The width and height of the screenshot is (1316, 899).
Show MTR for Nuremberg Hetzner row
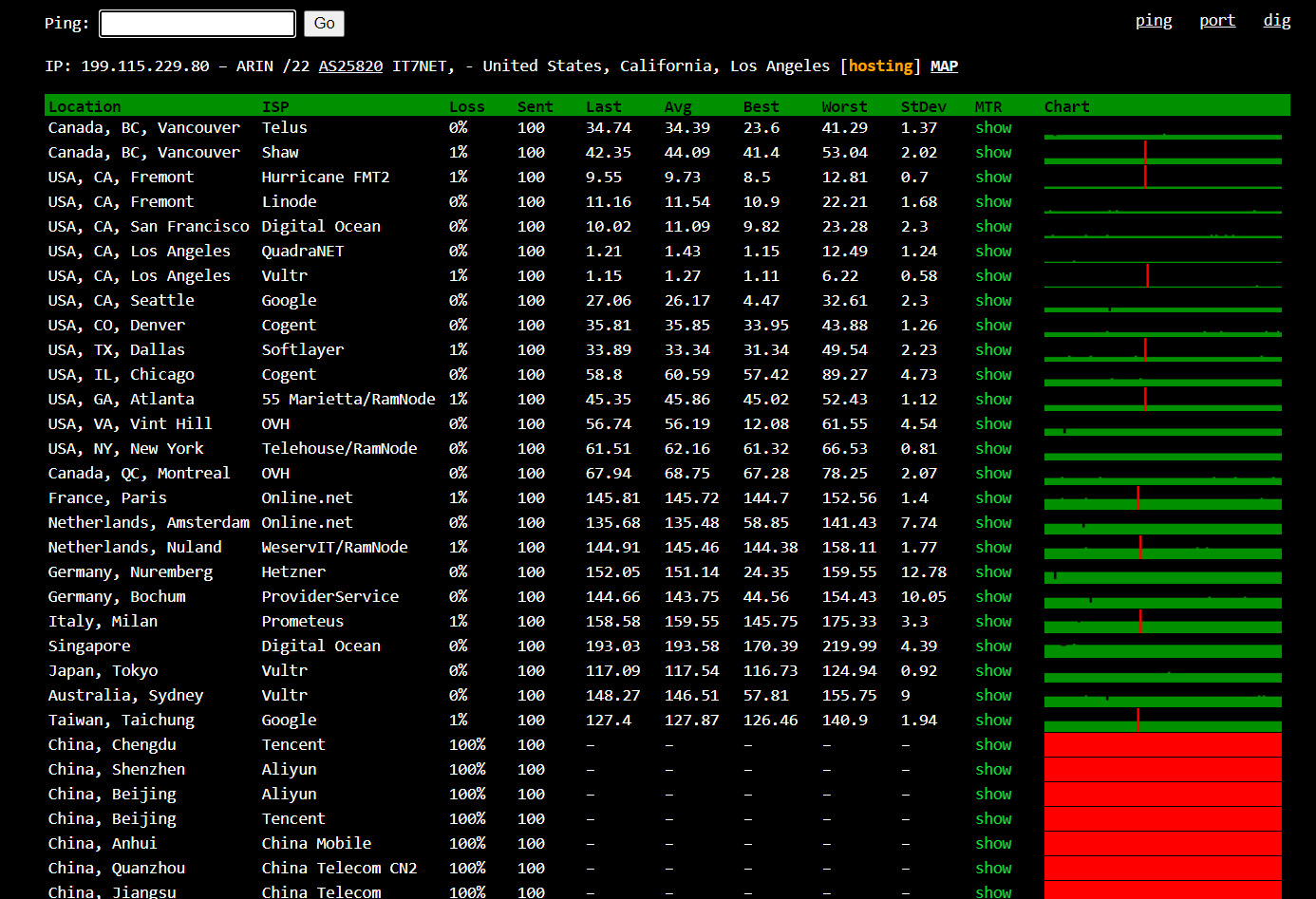coord(993,572)
